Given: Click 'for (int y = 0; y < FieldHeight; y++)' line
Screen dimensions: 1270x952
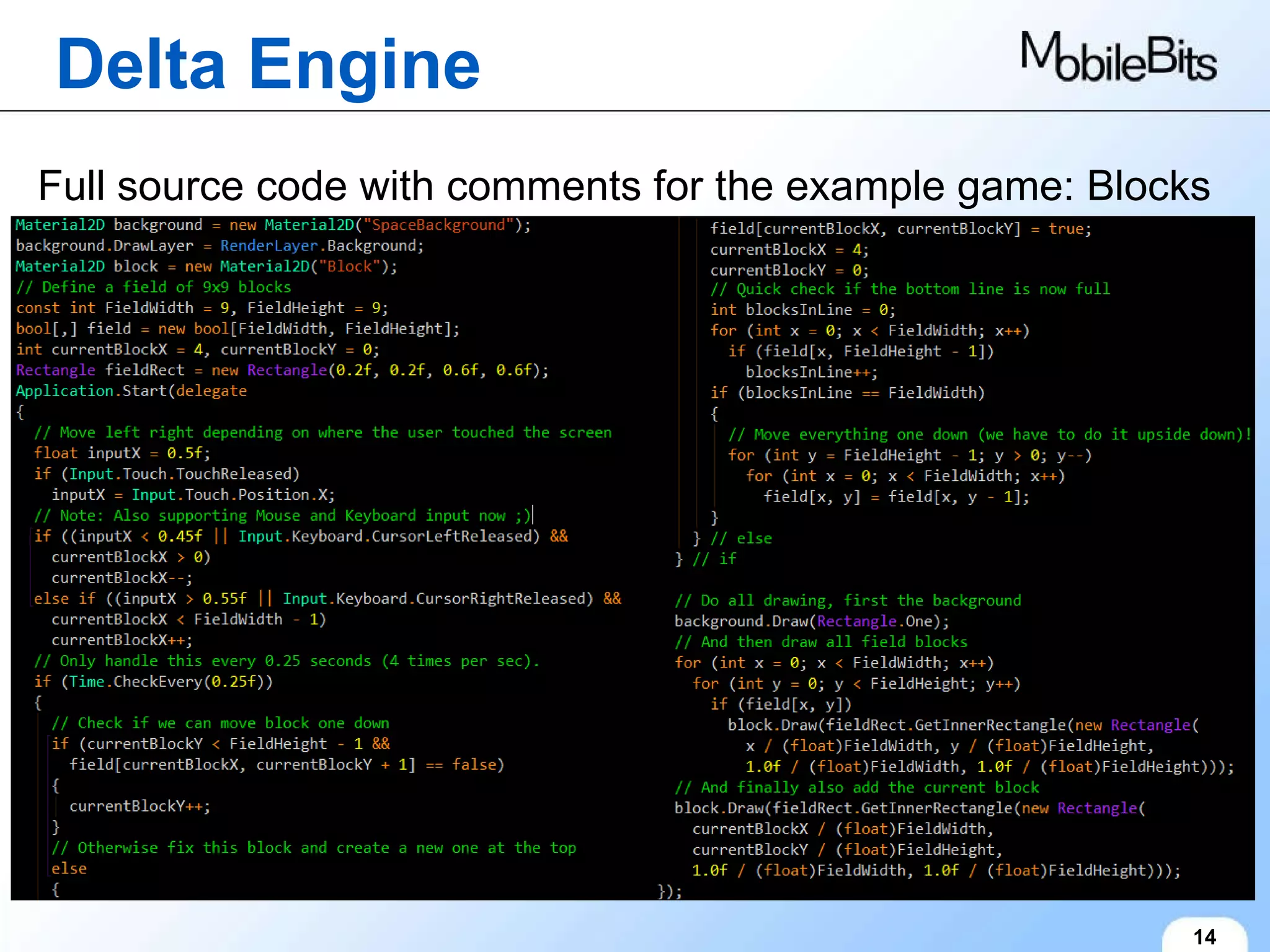Looking at the screenshot, I should coord(856,684).
